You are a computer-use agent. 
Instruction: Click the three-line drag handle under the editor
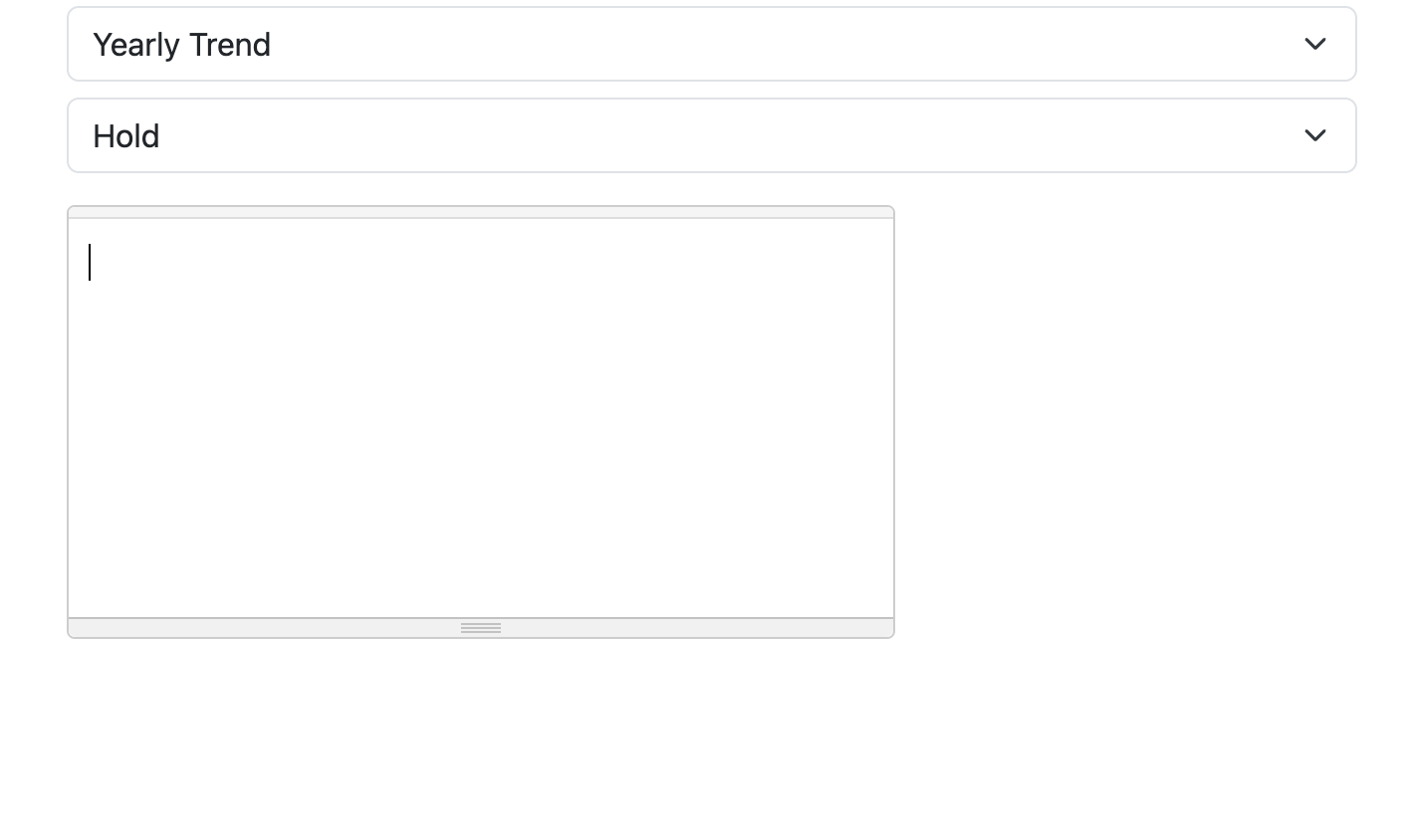(x=481, y=628)
